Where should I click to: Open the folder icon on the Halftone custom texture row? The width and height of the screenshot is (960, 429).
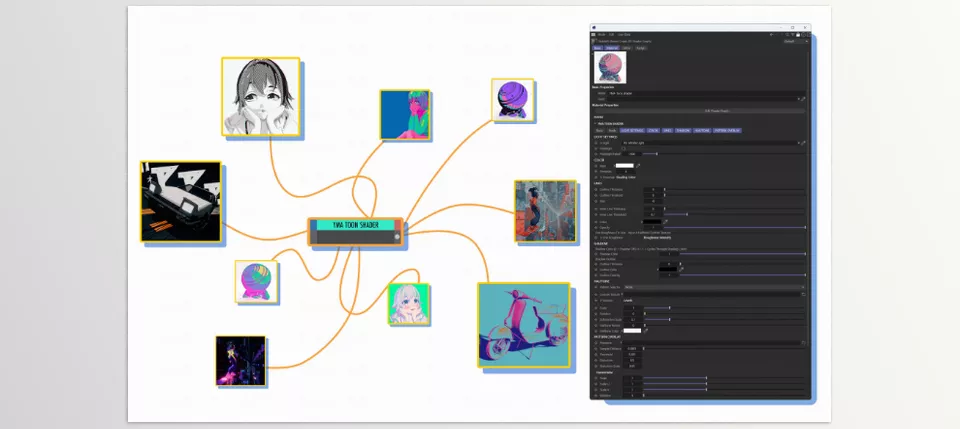pyautogui.click(x=803, y=294)
